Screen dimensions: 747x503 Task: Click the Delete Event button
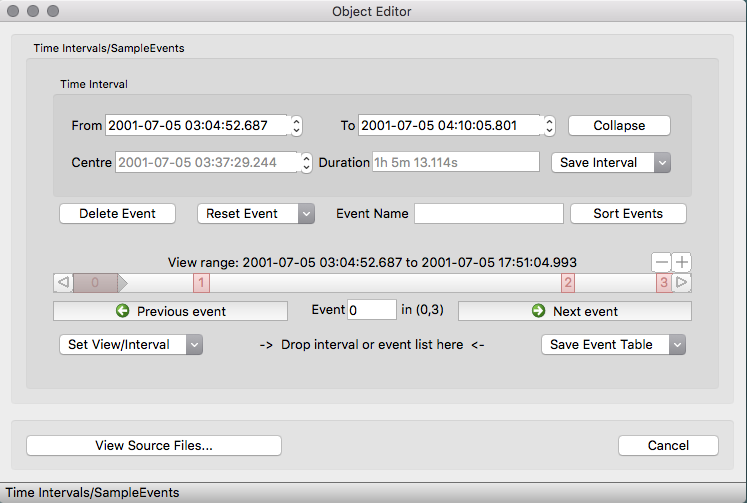(x=117, y=213)
